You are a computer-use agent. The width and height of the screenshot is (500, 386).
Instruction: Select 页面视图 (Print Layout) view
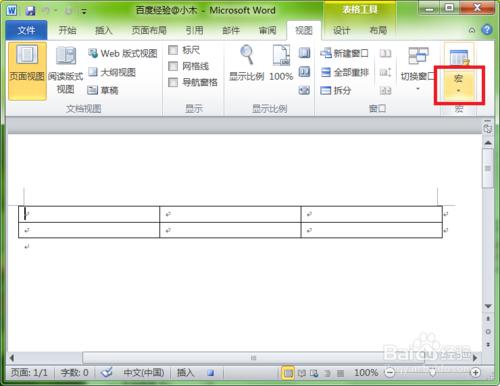click(27, 71)
